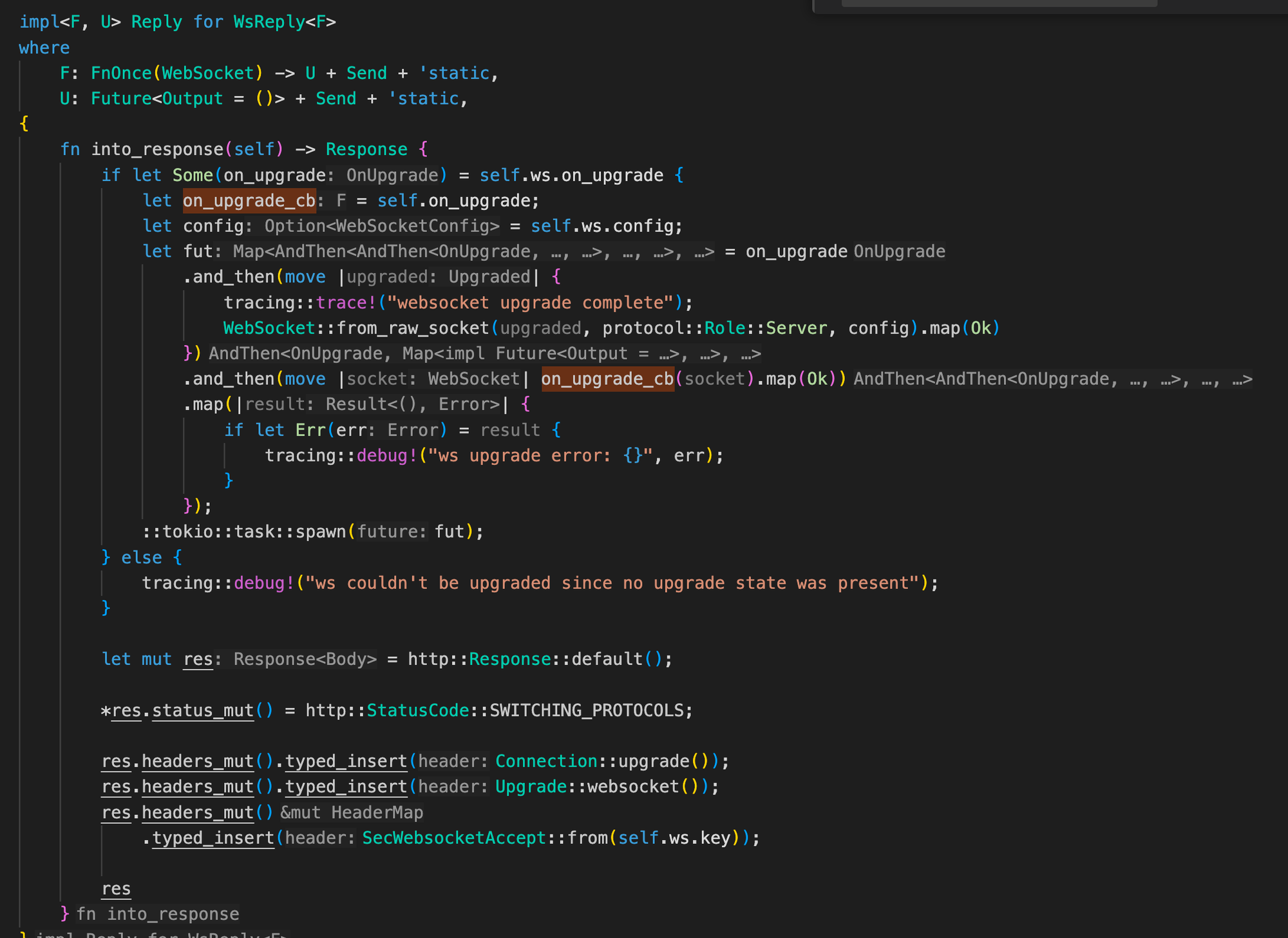Click 'Connection::upgrade()' argument

[x=602, y=762]
